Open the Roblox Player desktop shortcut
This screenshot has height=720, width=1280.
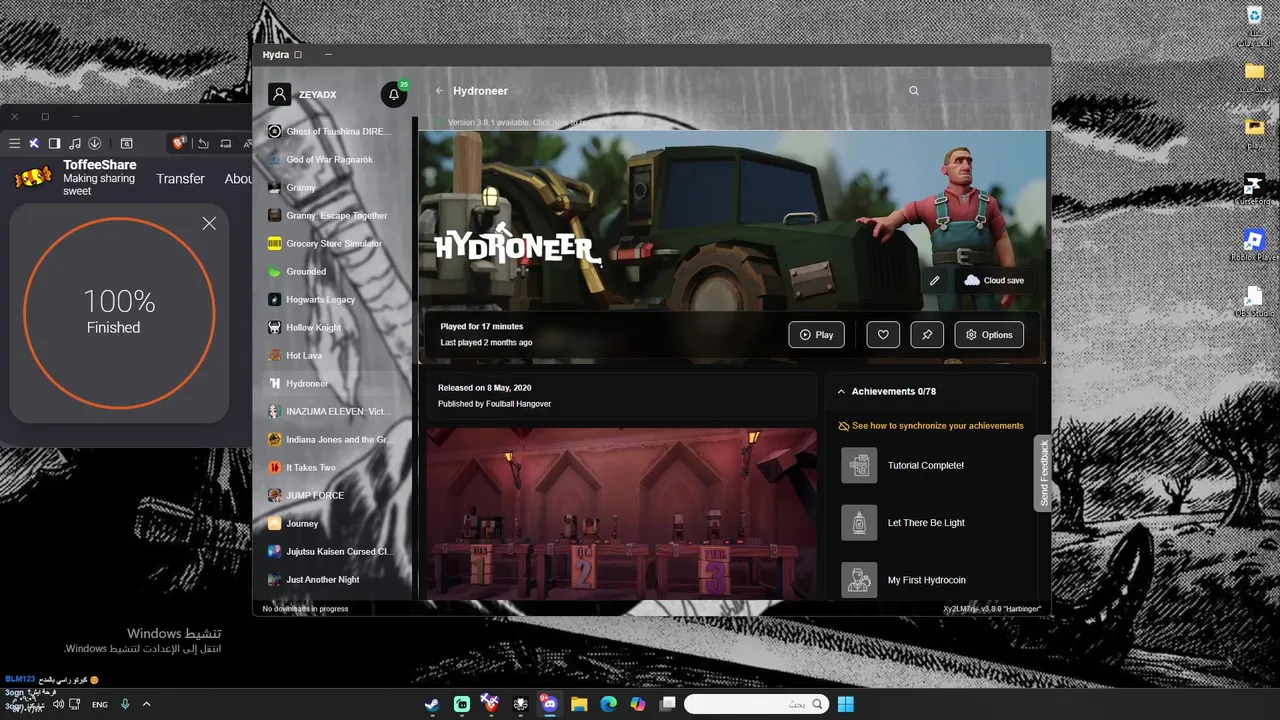tap(1254, 246)
